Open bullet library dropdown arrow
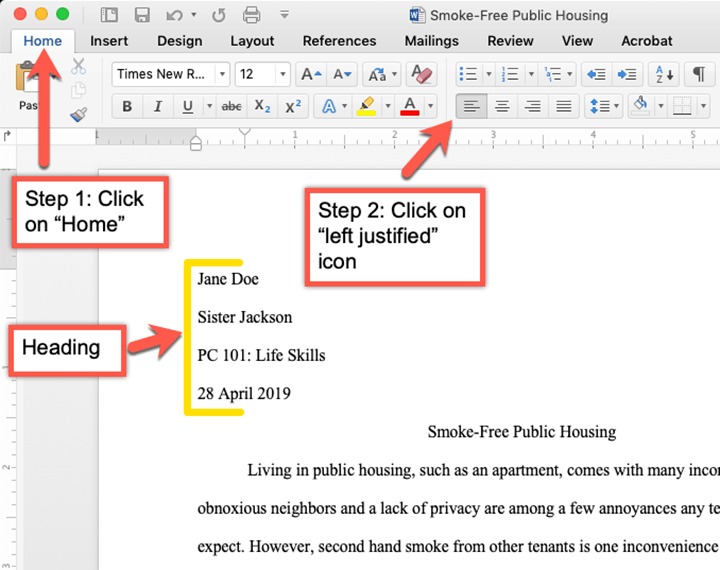Screen dimensions: 720x570 pos(489,74)
